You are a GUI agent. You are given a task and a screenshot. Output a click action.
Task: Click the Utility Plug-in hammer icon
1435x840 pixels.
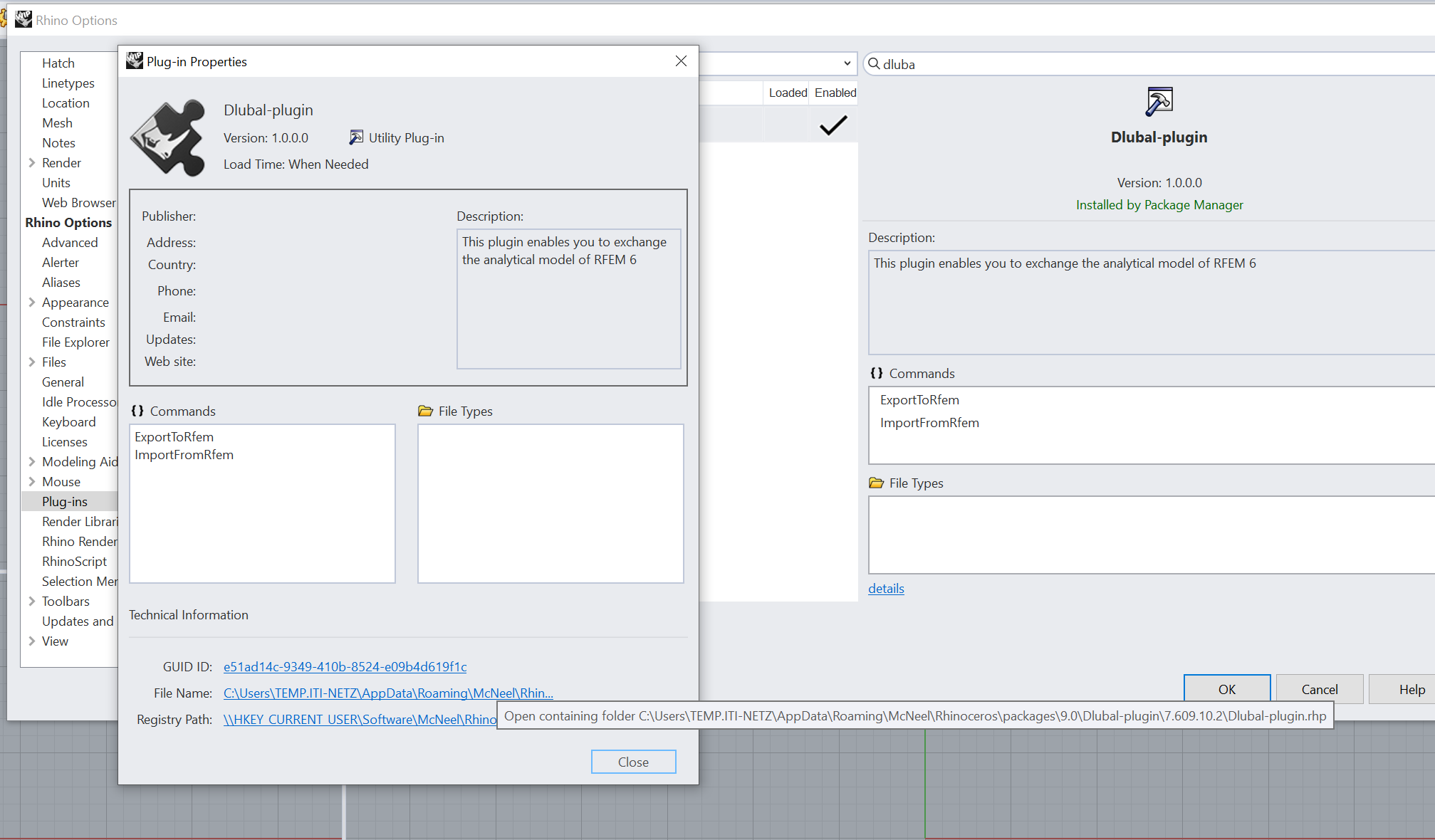point(357,137)
